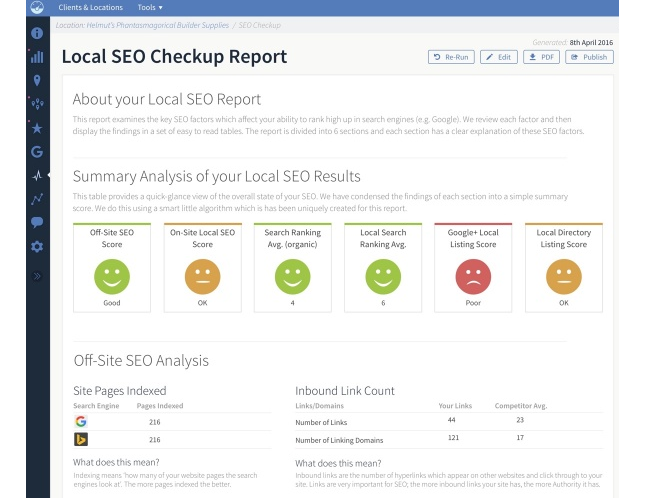Click the Edit report button
This screenshot has height=498, width=648.
click(x=499, y=57)
